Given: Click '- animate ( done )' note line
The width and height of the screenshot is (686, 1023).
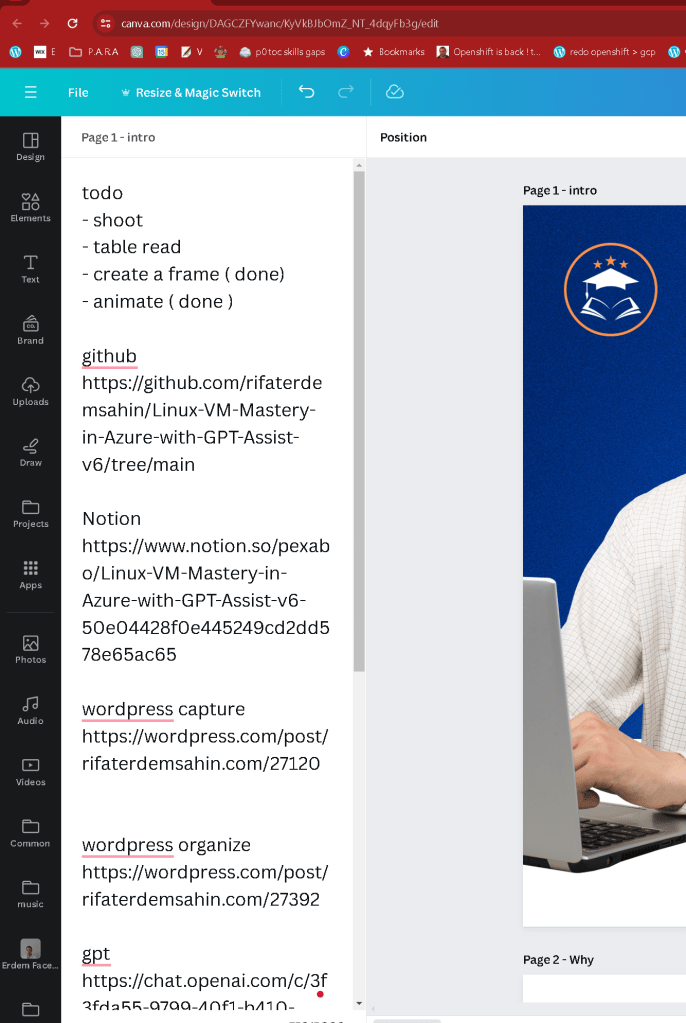Looking at the screenshot, I should point(157,302).
